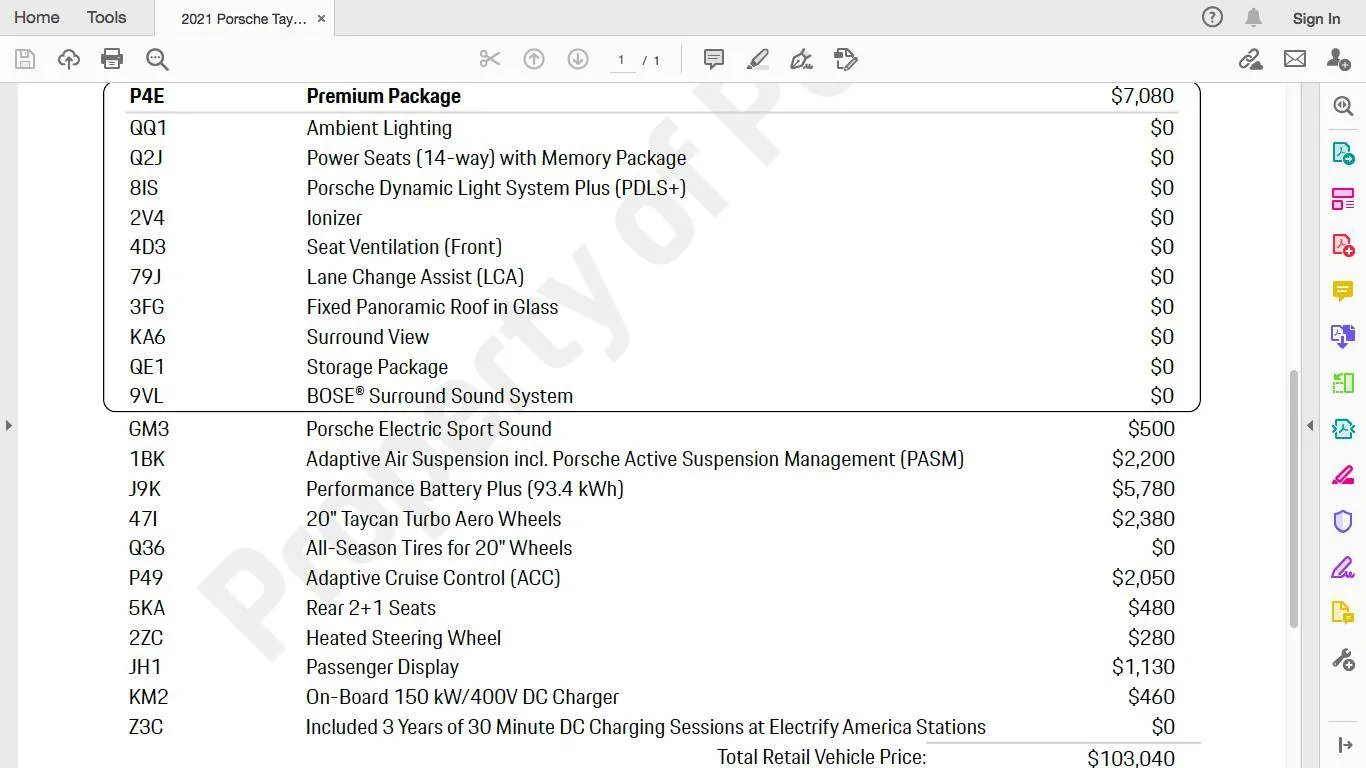Open the cloud upload icon
Screen dimensions: 1366x768
point(69,59)
